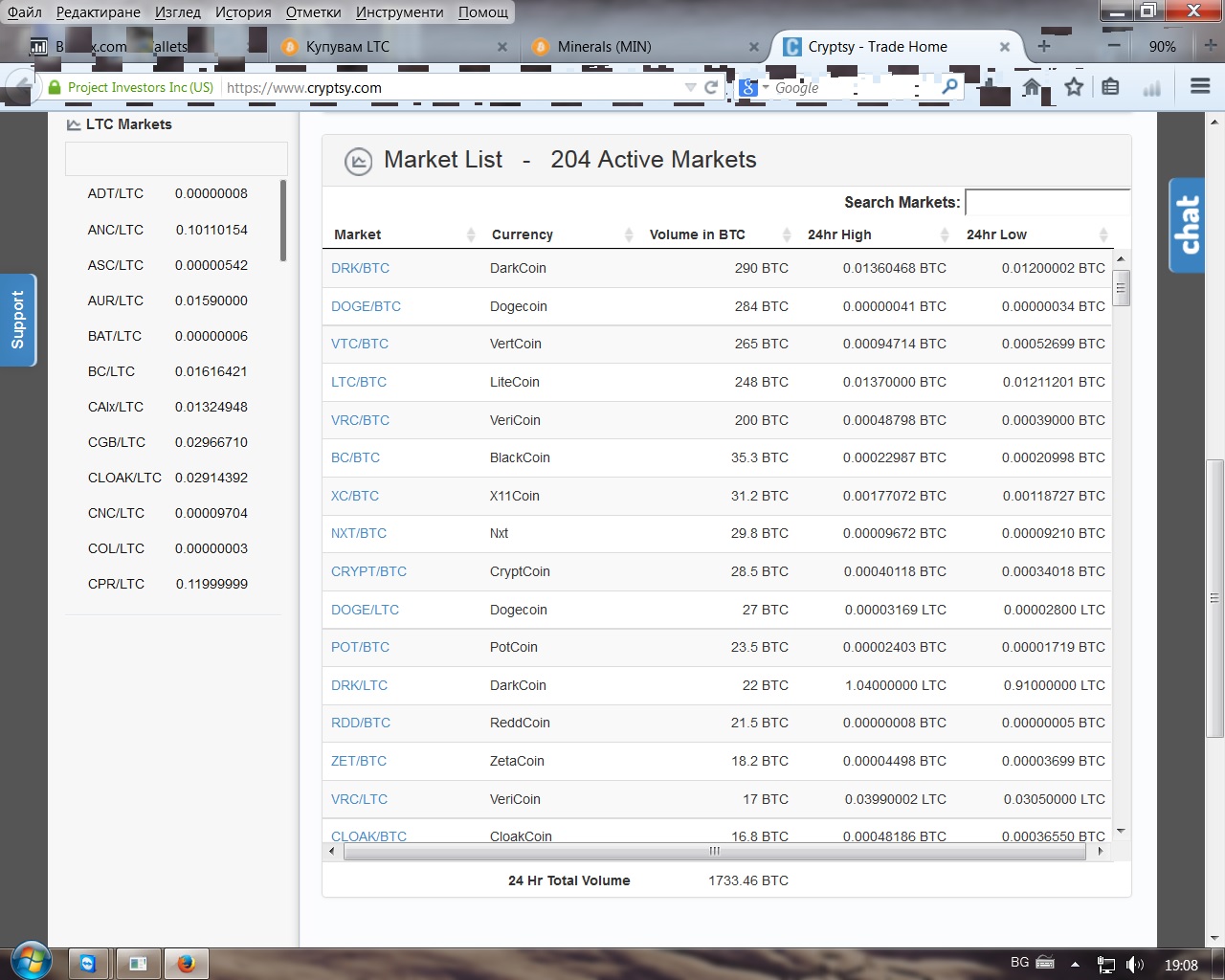1225x980 pixels.
Task: Open the BC/BTC market link
Action: 355,457
